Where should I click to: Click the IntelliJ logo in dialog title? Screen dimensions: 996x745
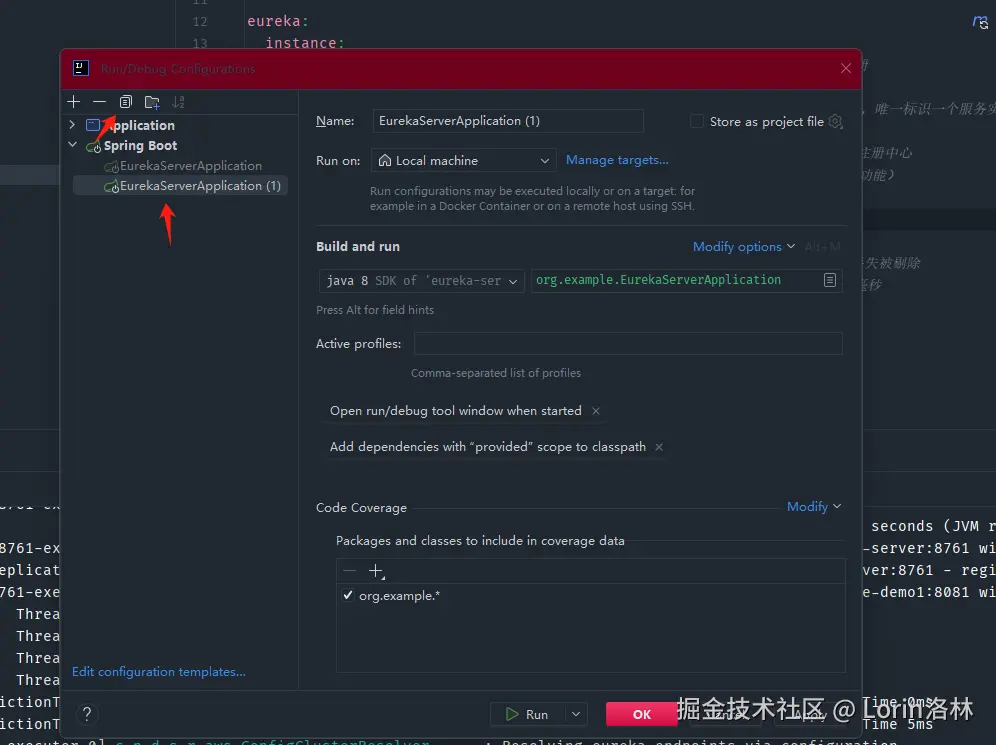(x=81, y=68)
